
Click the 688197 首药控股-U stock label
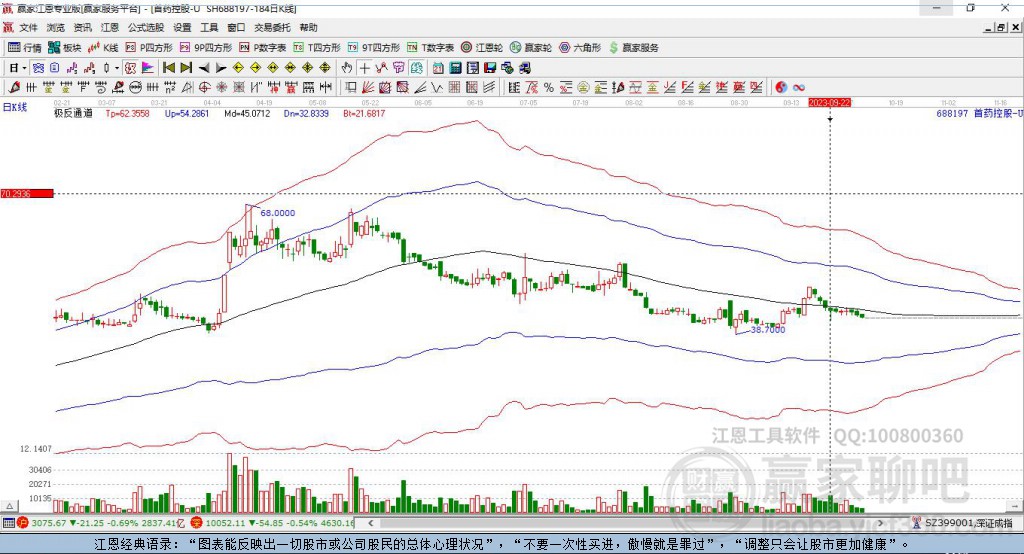(x=980, y=113)
